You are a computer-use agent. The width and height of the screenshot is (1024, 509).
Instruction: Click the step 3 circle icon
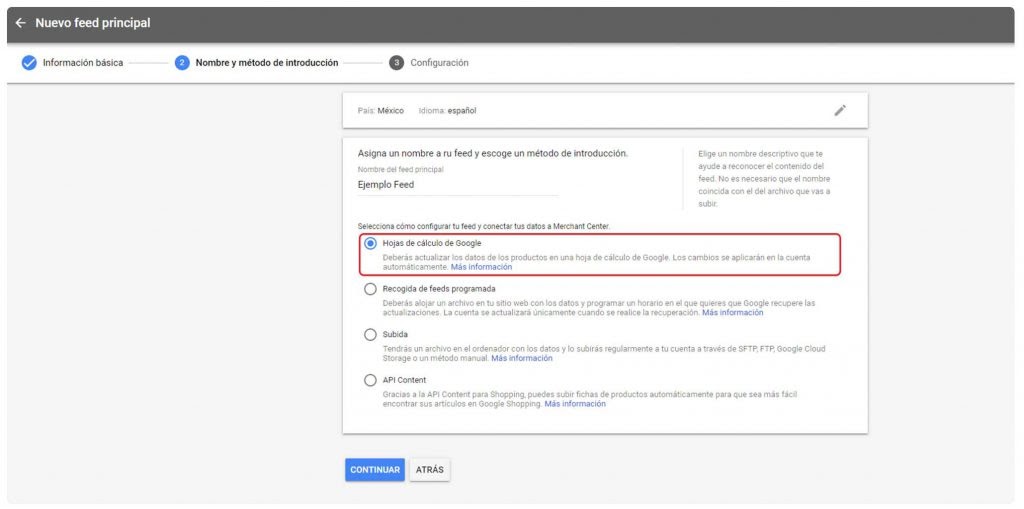pyautogui.click(x=396, y=63)
